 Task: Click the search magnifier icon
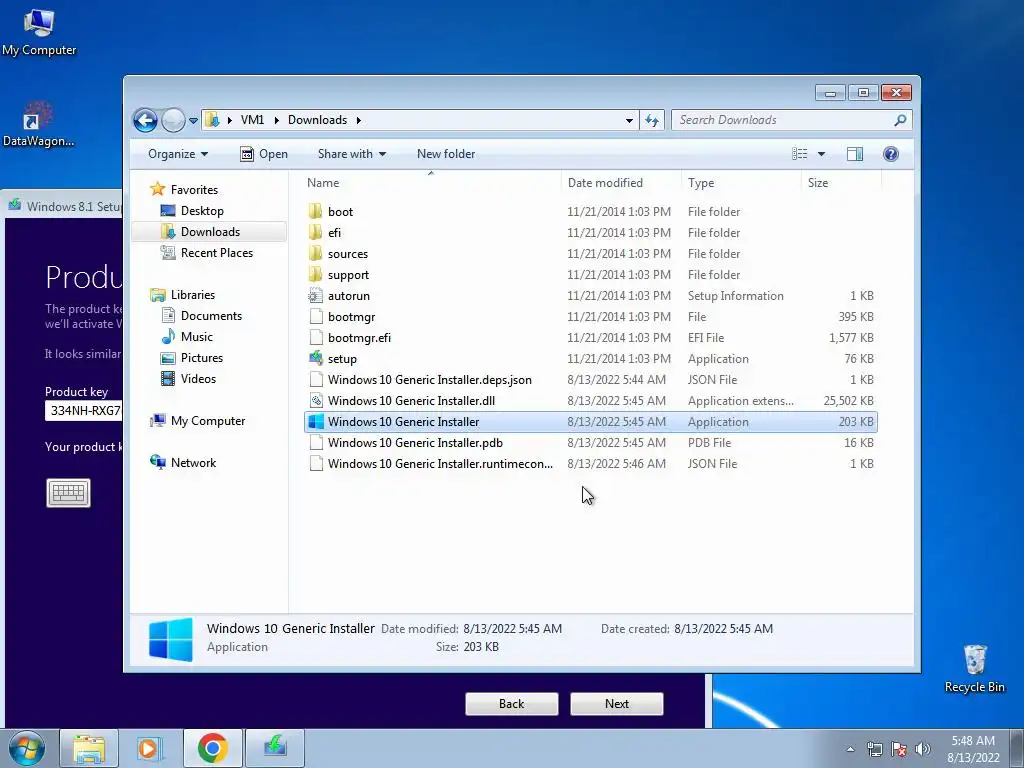pyautogui.click(x=901, y=120)
